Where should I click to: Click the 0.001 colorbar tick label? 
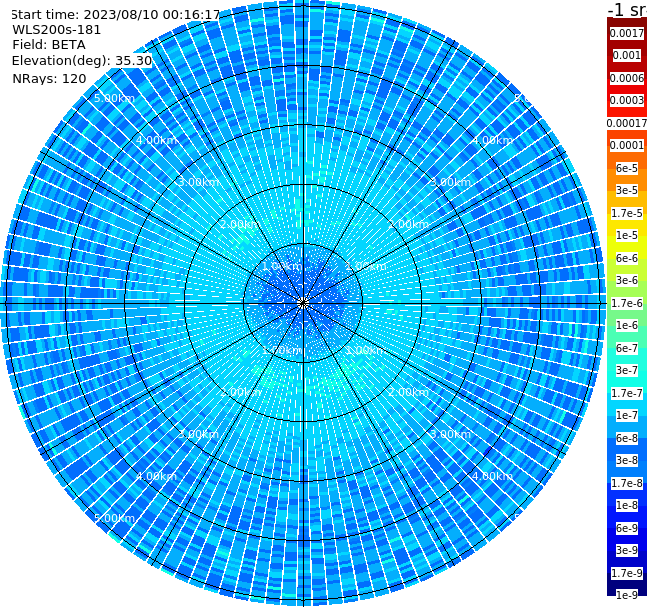tap(627, 56)
